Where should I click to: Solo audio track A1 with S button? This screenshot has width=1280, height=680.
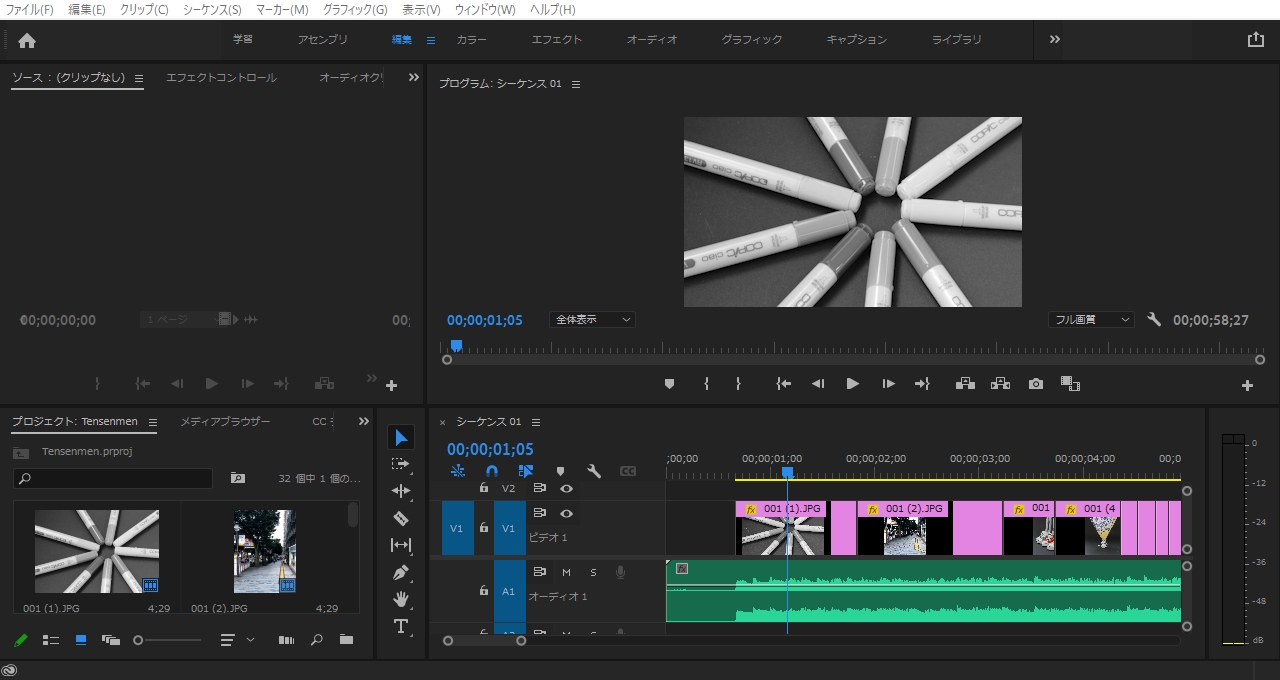(x=593, y=572)
